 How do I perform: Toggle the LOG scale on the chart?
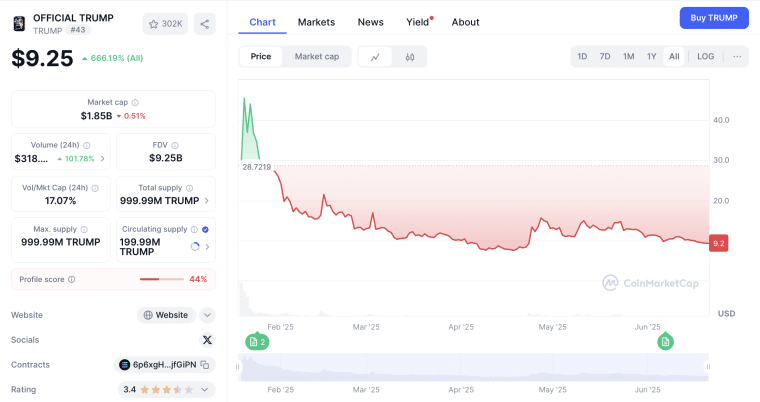[x=705, y=57]
